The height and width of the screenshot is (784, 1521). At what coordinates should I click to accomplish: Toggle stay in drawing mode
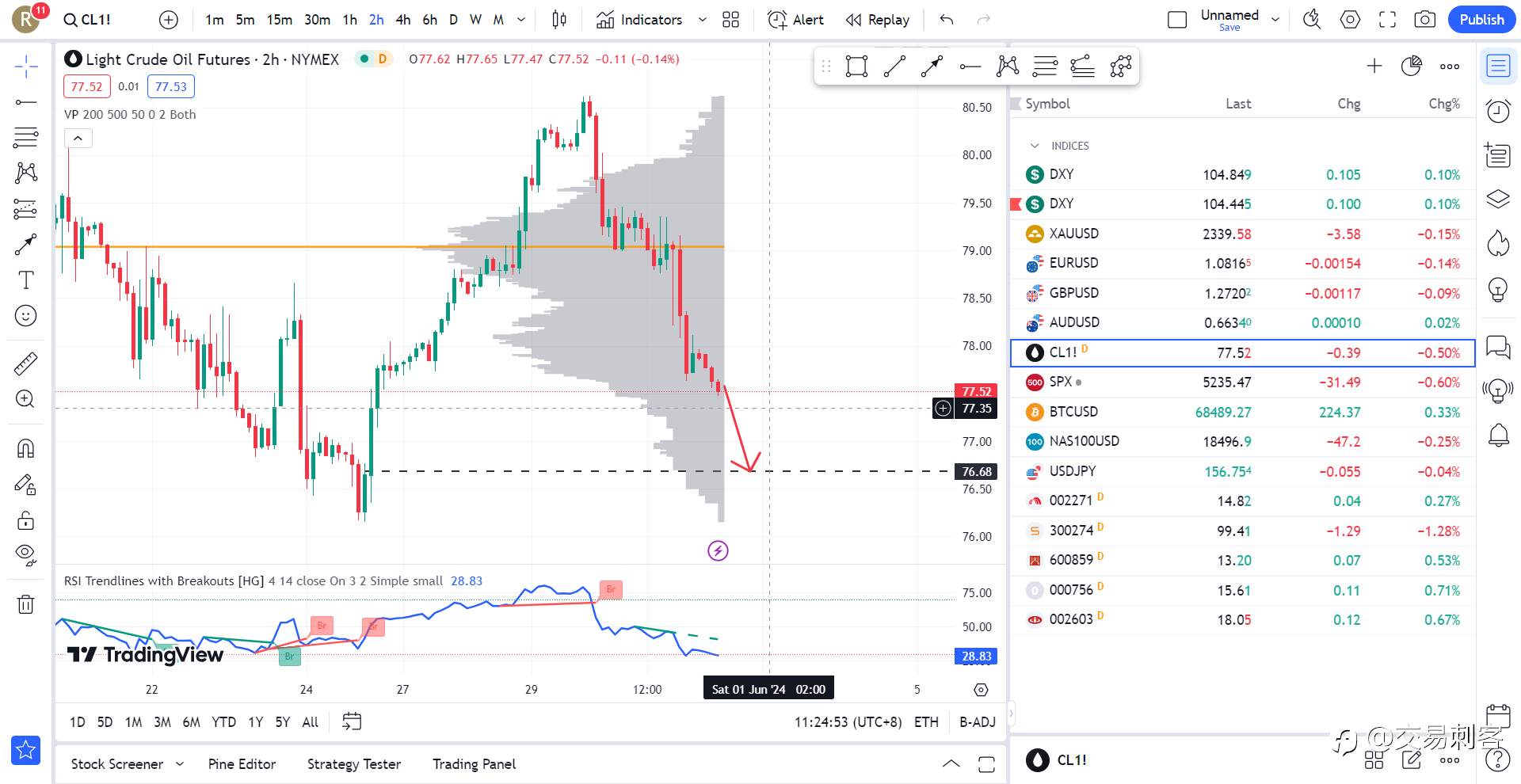click(x=26, y=484)
